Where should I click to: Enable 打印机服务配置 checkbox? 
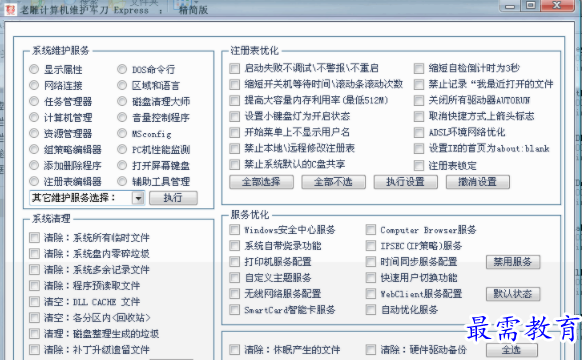pos(235,262)
